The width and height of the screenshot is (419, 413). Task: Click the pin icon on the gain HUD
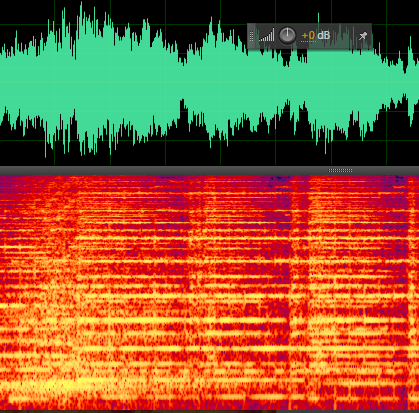click(x=363, y=36)
